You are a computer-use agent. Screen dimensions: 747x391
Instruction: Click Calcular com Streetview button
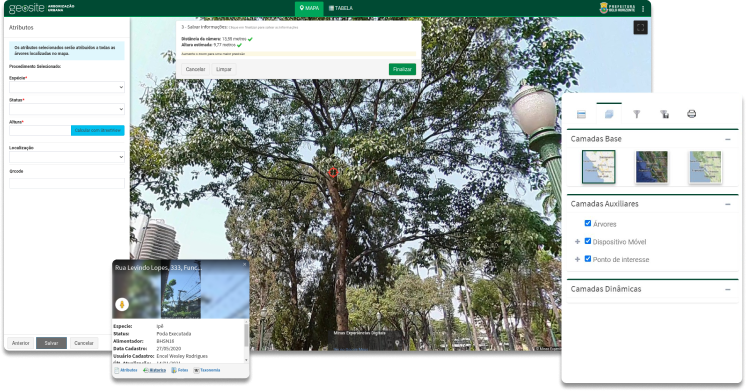pos(98,130)
